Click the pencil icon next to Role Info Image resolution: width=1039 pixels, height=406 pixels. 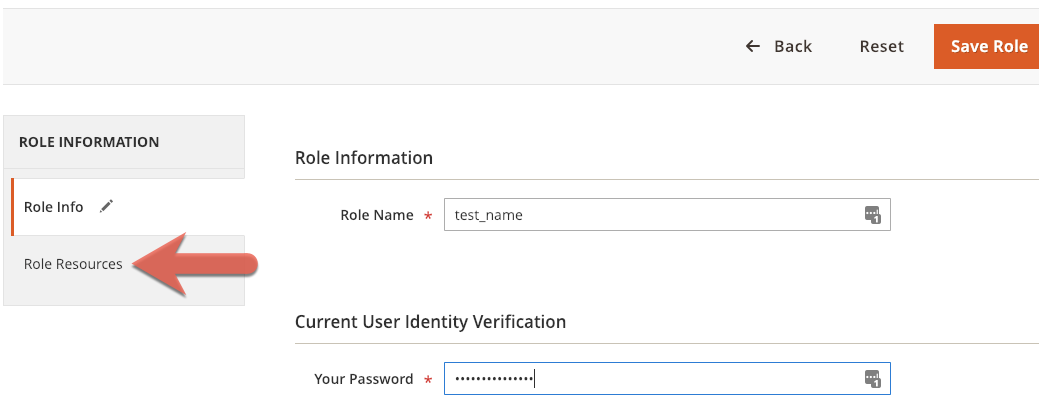(107, 206)
